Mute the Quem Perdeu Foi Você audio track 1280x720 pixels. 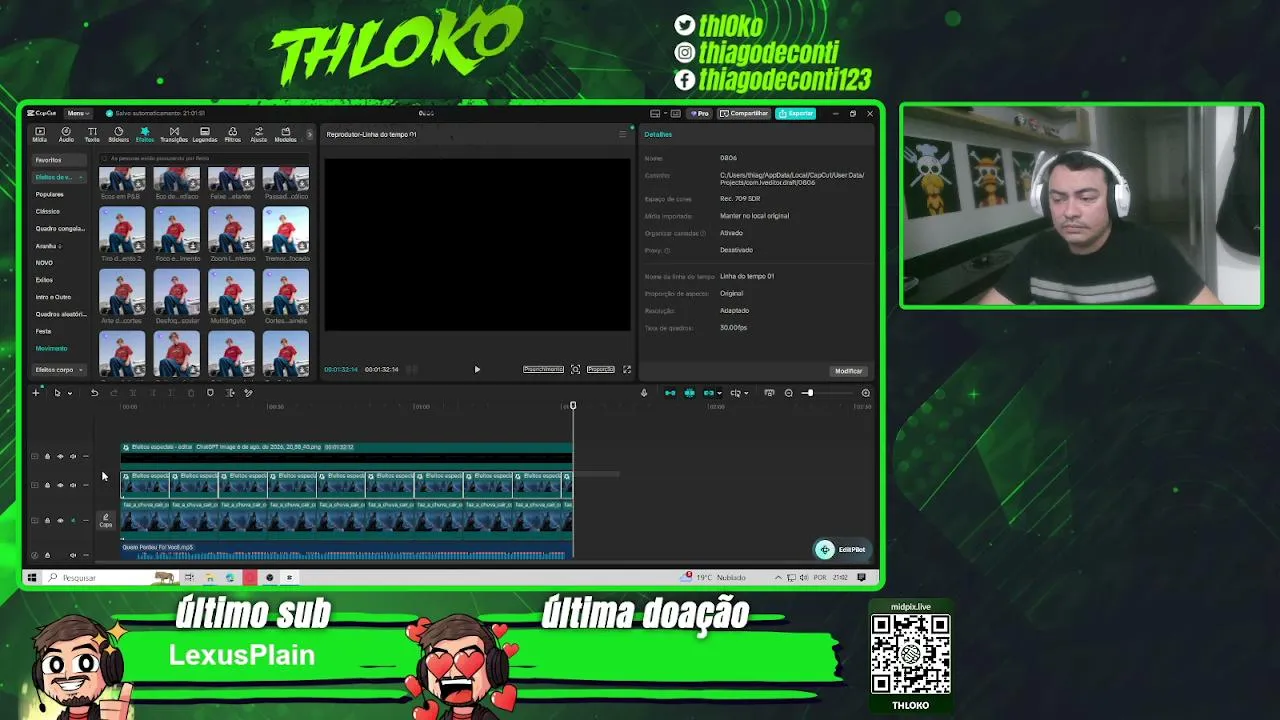(73, 555)
